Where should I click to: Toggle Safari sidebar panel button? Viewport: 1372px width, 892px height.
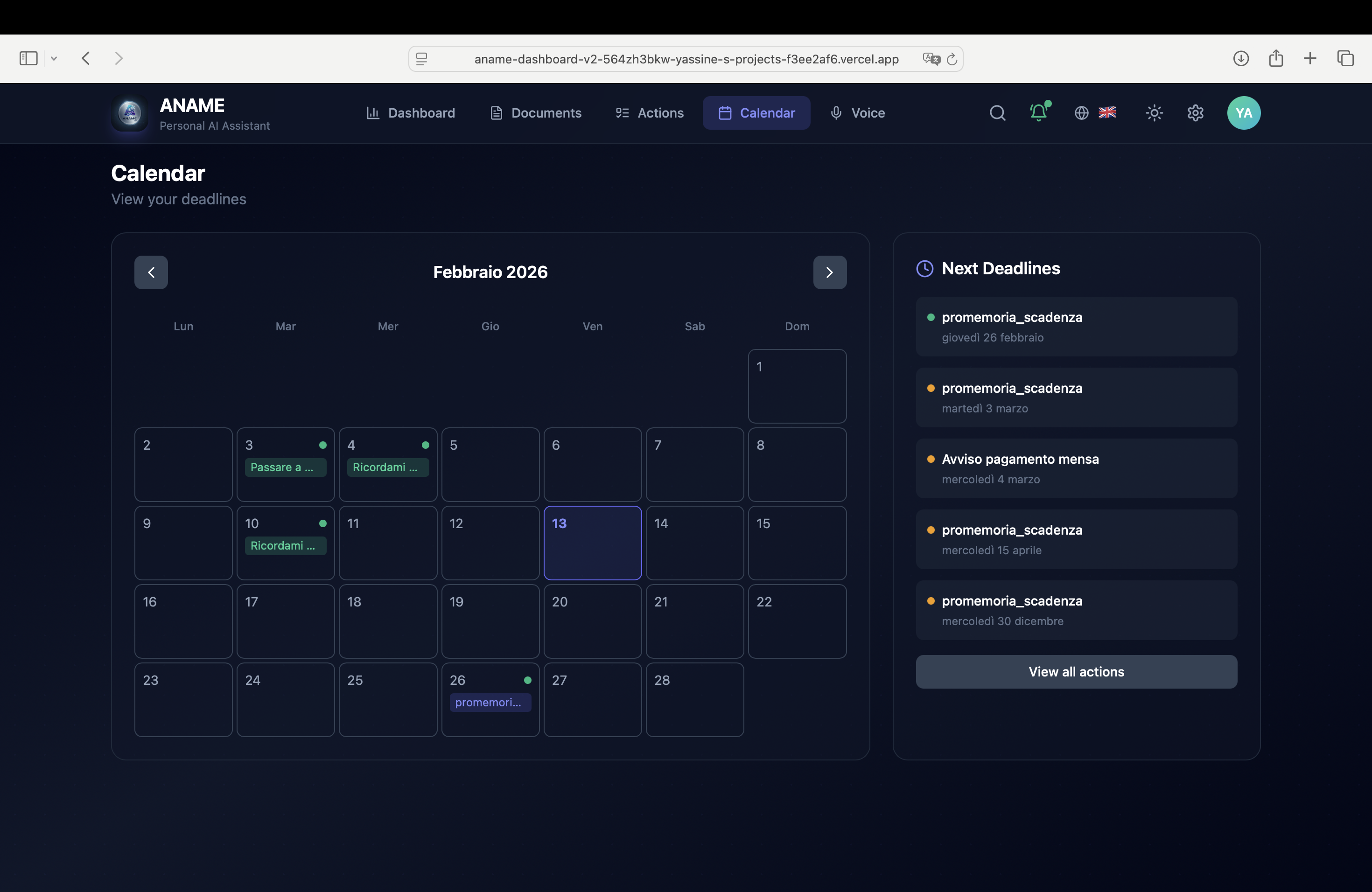coord(28,58)
